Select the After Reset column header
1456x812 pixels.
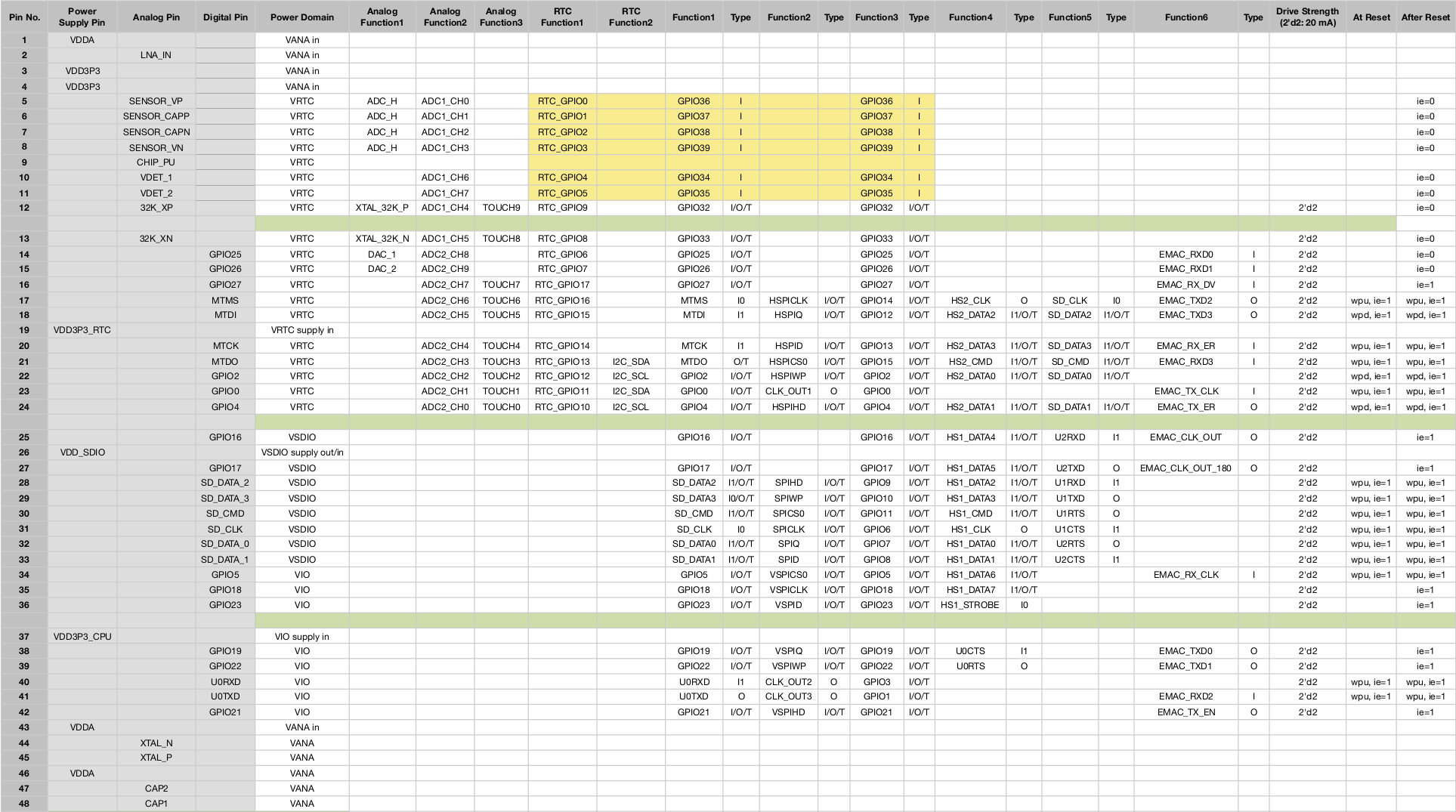[x=1425, y=17]
